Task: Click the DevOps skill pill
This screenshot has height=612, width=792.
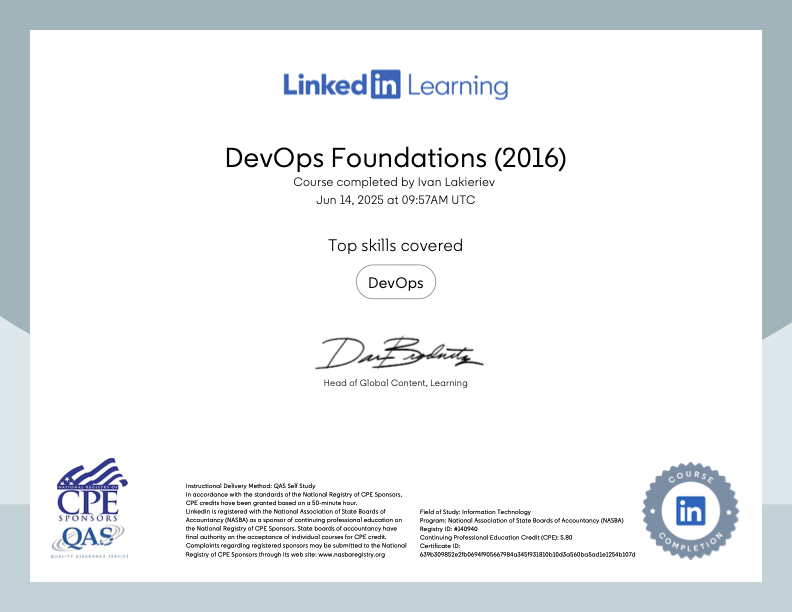Action: click(x=395, y=282)
